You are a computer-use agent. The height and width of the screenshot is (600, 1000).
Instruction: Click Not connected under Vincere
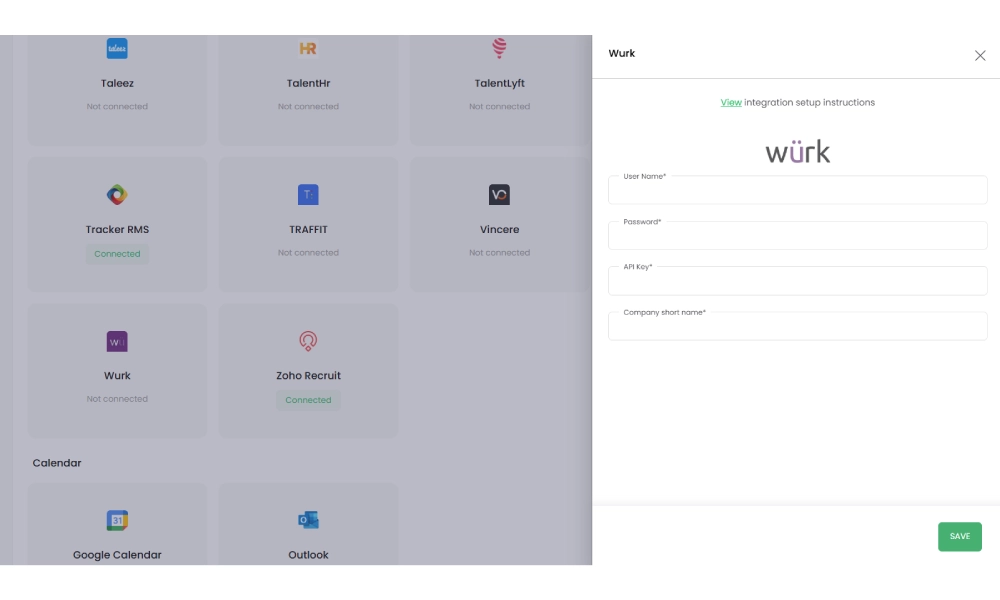click(x=499, y=252)
